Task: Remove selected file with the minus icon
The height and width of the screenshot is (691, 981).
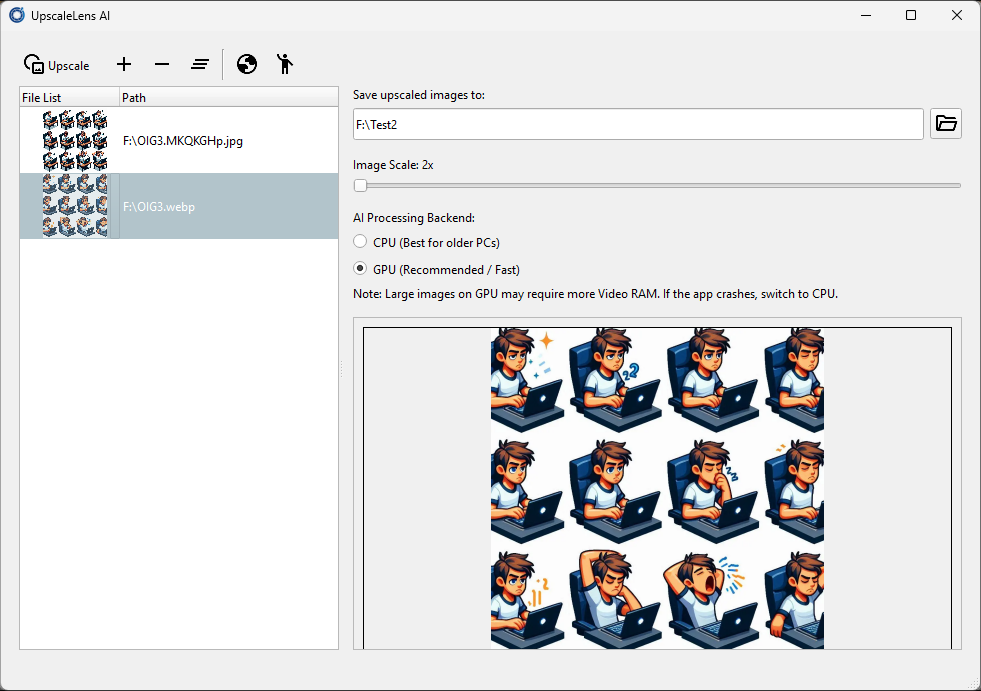Action: tap(162, 64)
